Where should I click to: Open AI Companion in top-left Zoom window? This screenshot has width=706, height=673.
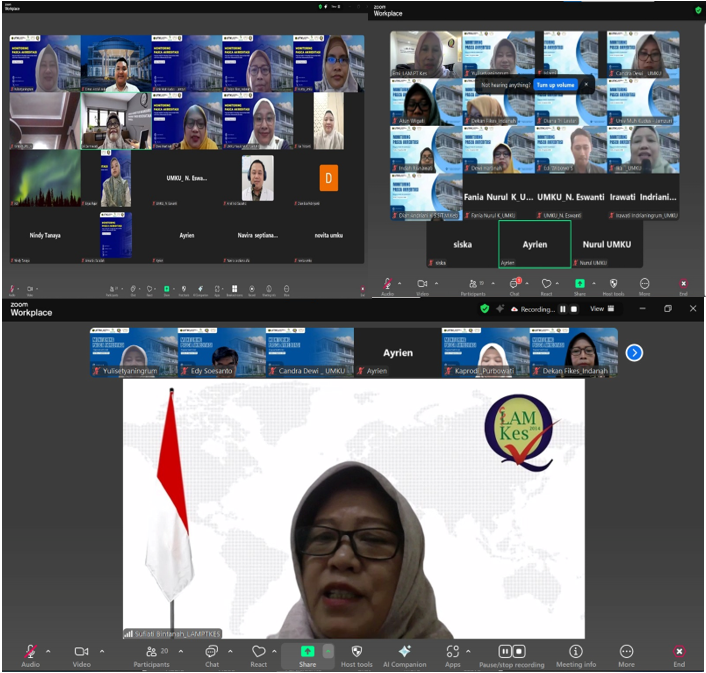[x=200, y=290]
